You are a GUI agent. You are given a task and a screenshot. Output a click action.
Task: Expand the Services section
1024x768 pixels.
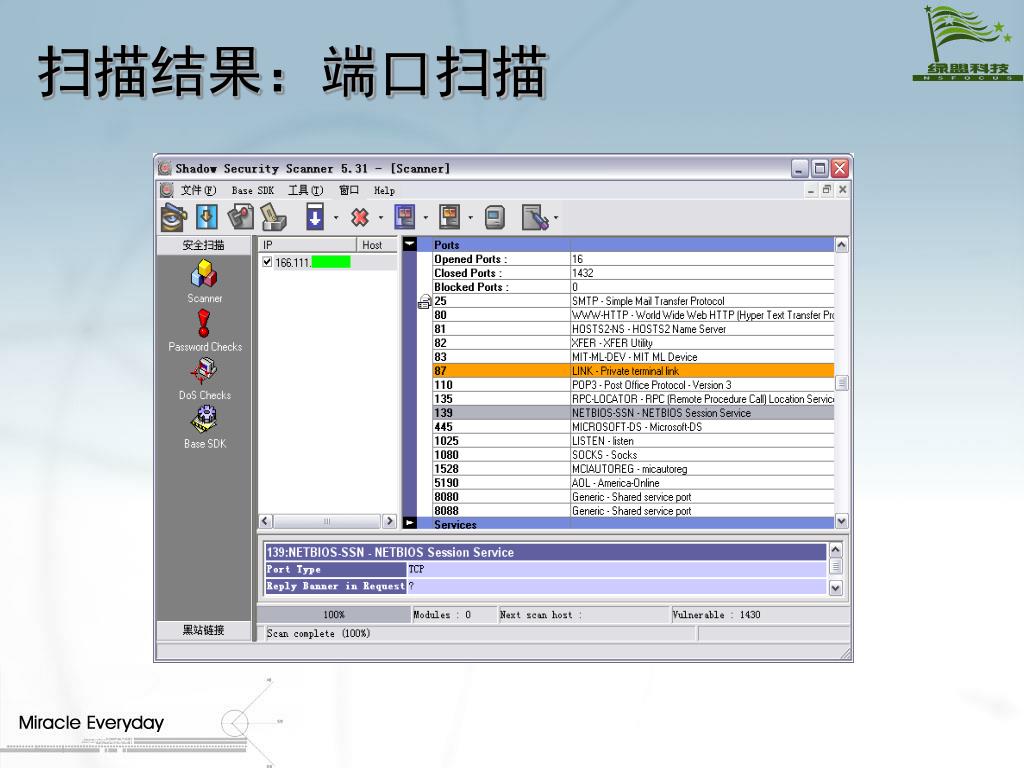[x=409, y=522]
